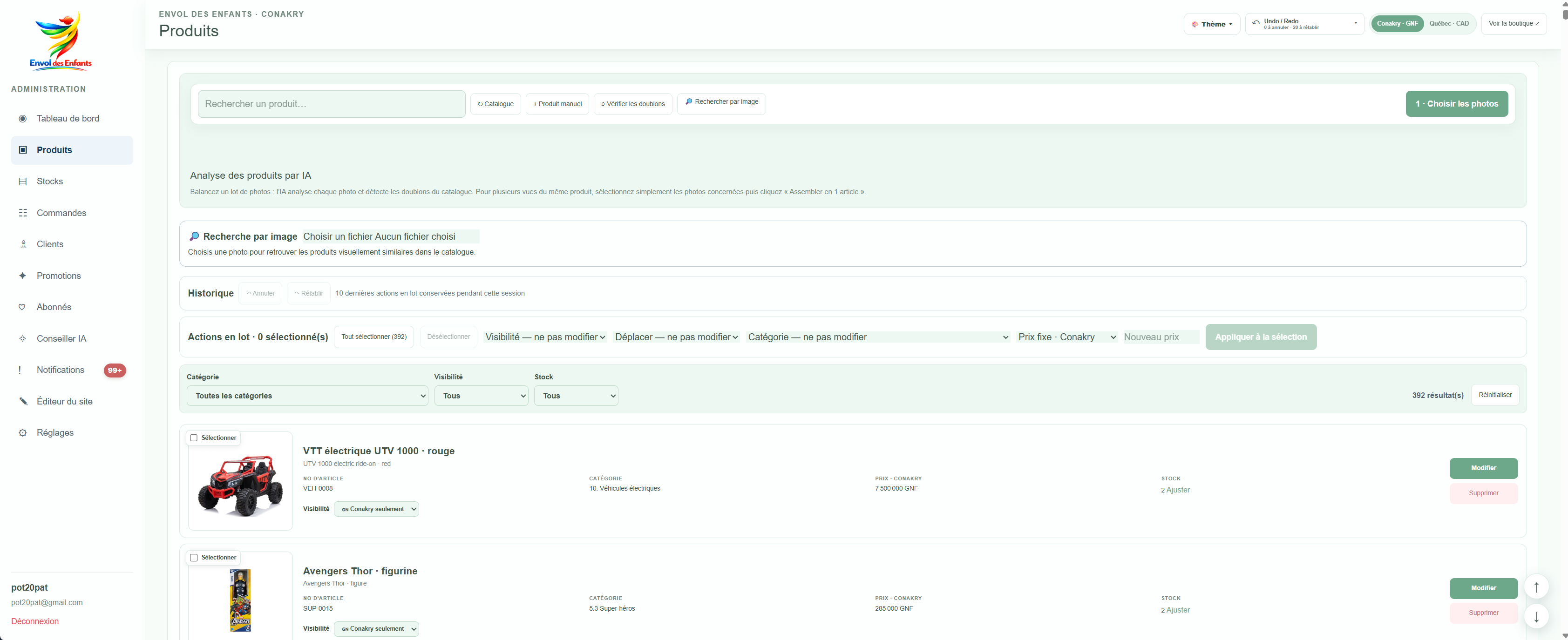Switch store to Conakry · GNF
This screenshot has height=640, width=1568.
pyautogui.click(x=1397, y=24)
